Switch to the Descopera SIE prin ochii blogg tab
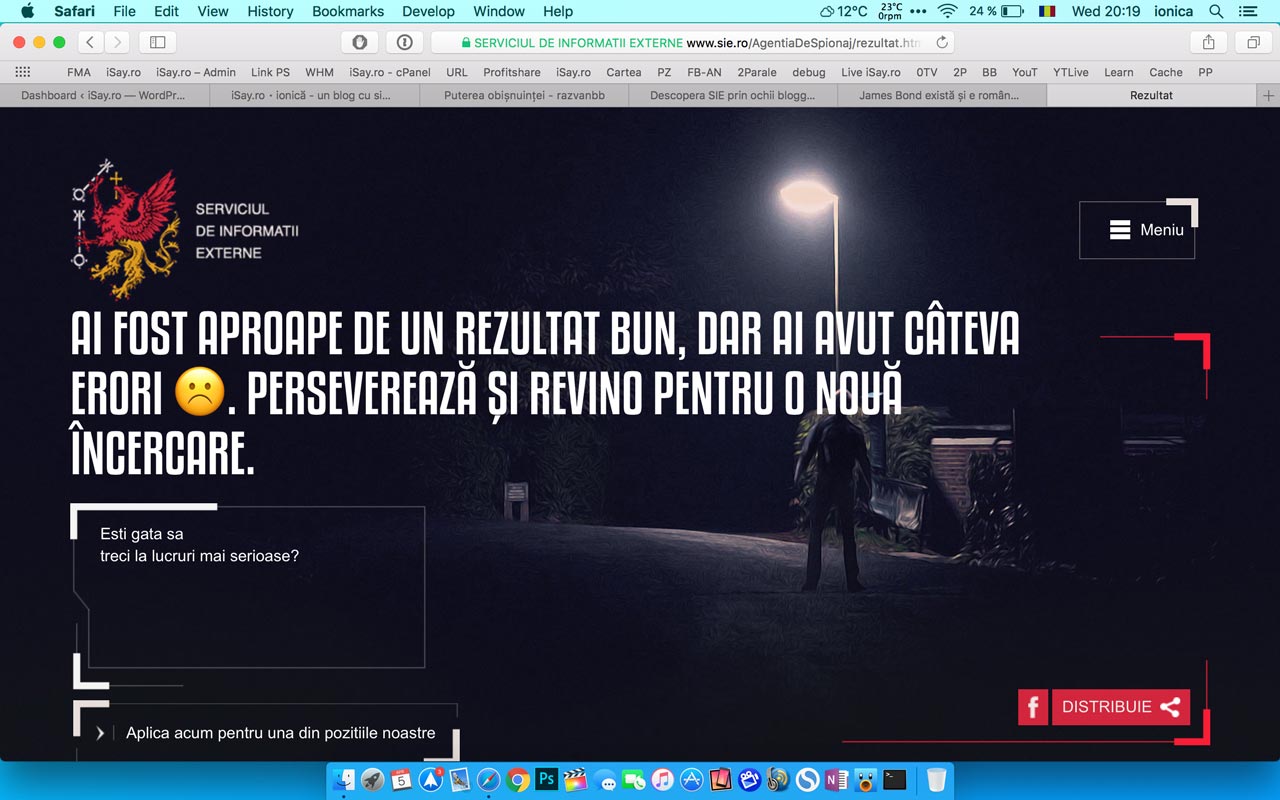Image resolution: width=1280 pixels, height=800 pixels. click(x=733, y=95)
